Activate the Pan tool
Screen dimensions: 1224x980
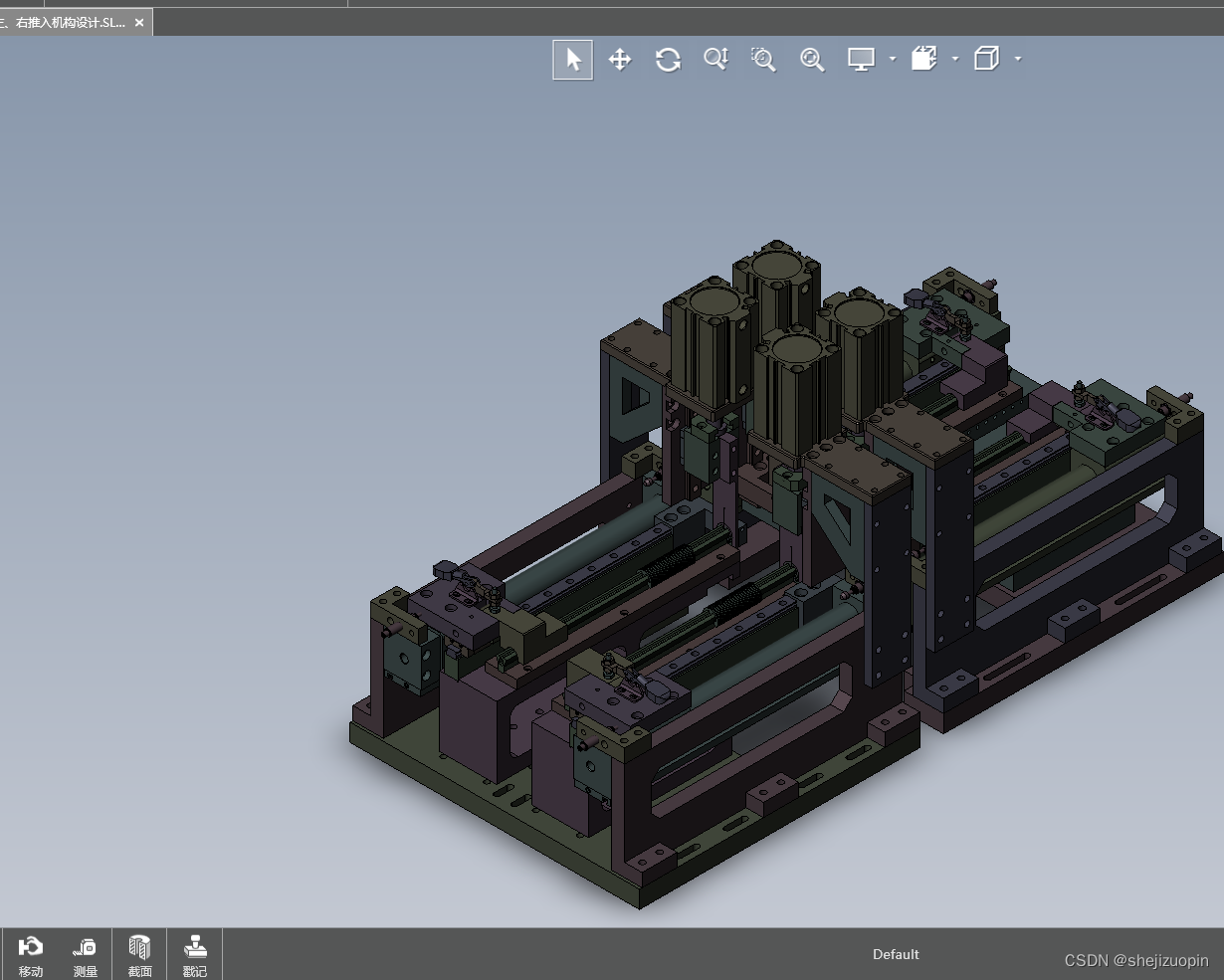[620, 60]
